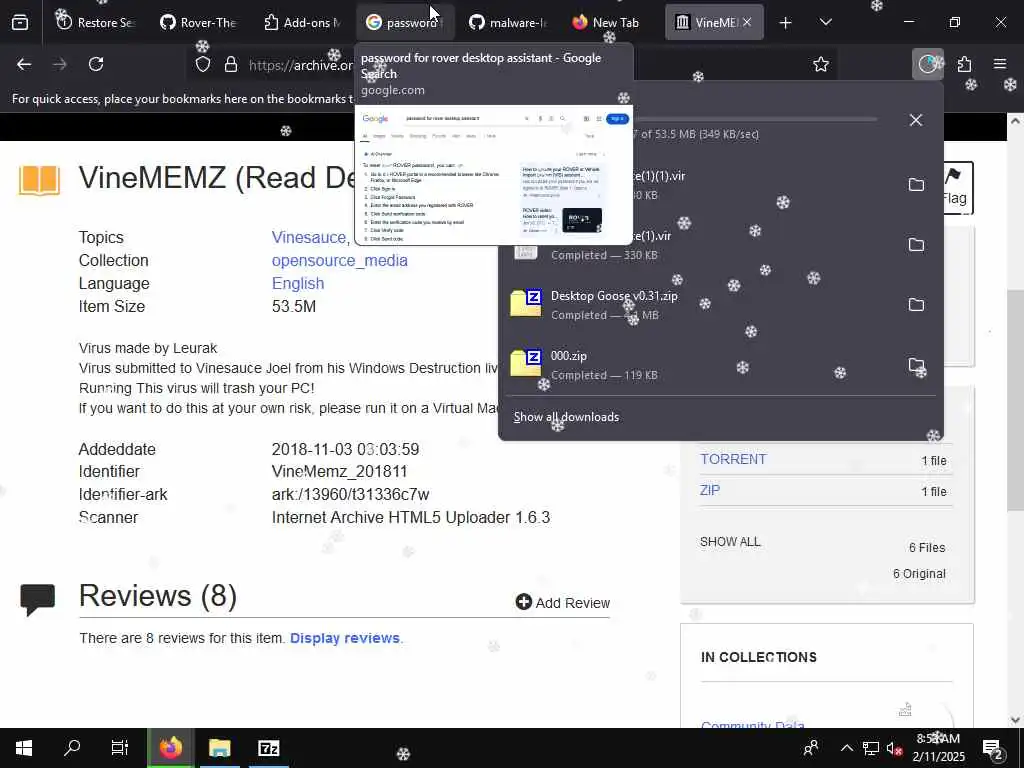Open the 000.zip download entry
The image size is (1024, 768).
pyautogui.click(x=699, y=365)
